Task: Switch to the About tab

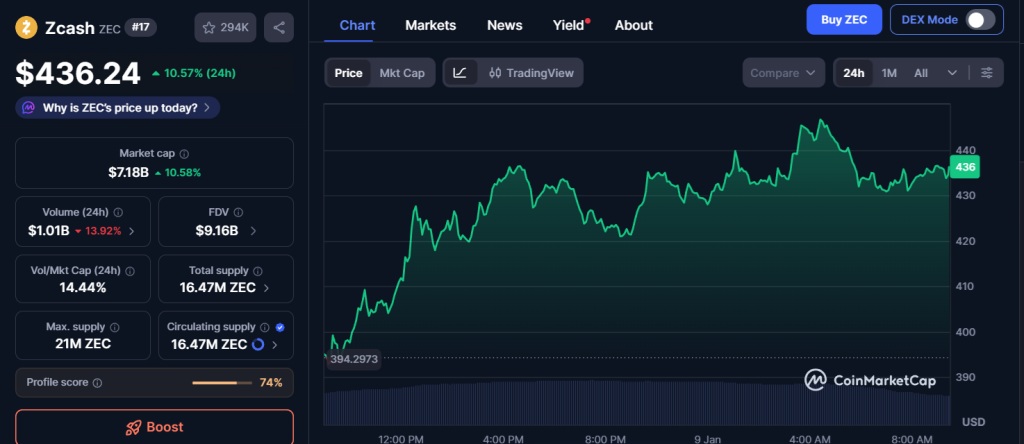Action: [633, 25]
